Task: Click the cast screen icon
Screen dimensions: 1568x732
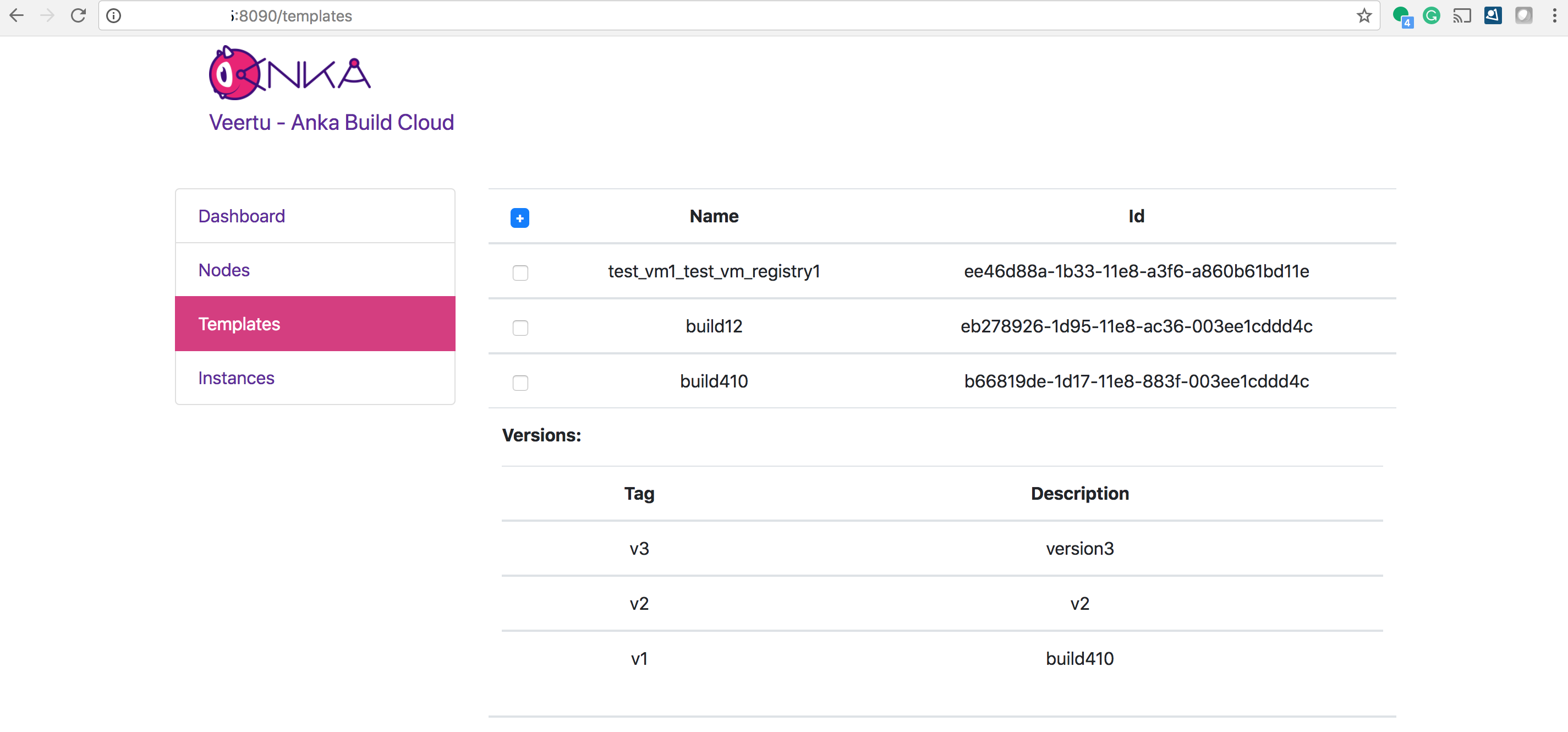Action: pos(1461,15)
